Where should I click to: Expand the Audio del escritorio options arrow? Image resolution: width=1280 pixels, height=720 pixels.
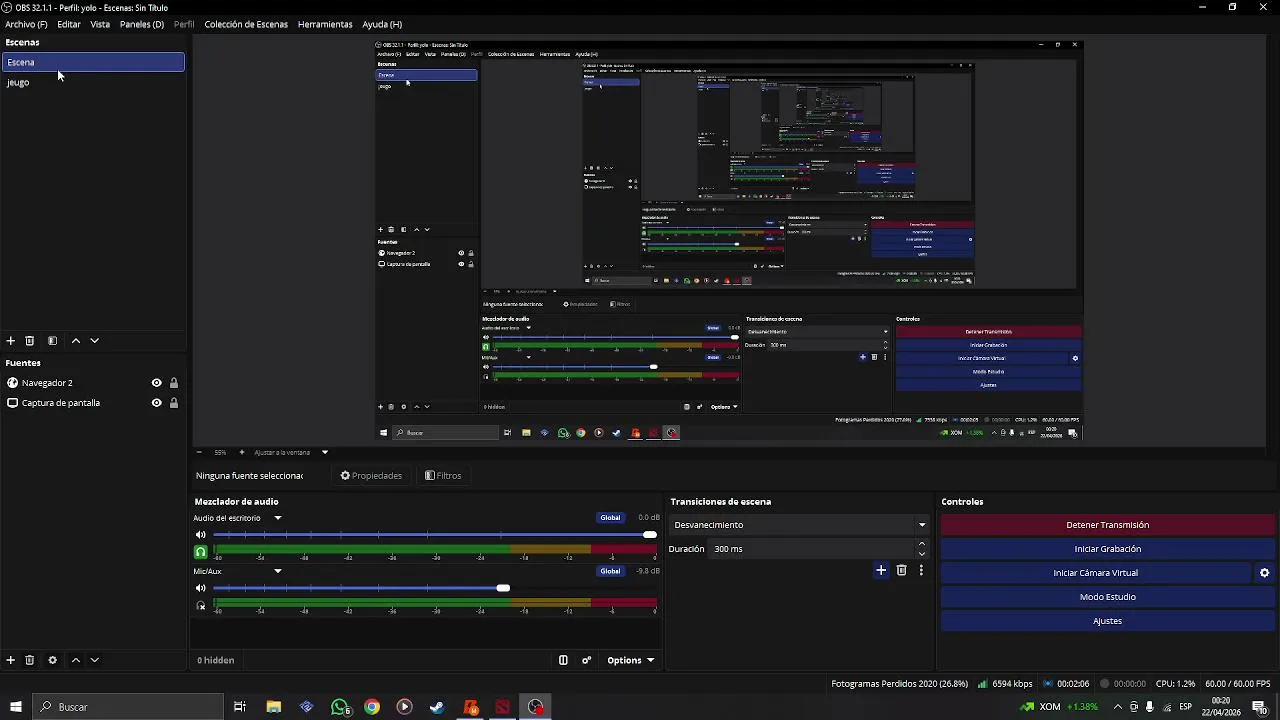[278, 518]
